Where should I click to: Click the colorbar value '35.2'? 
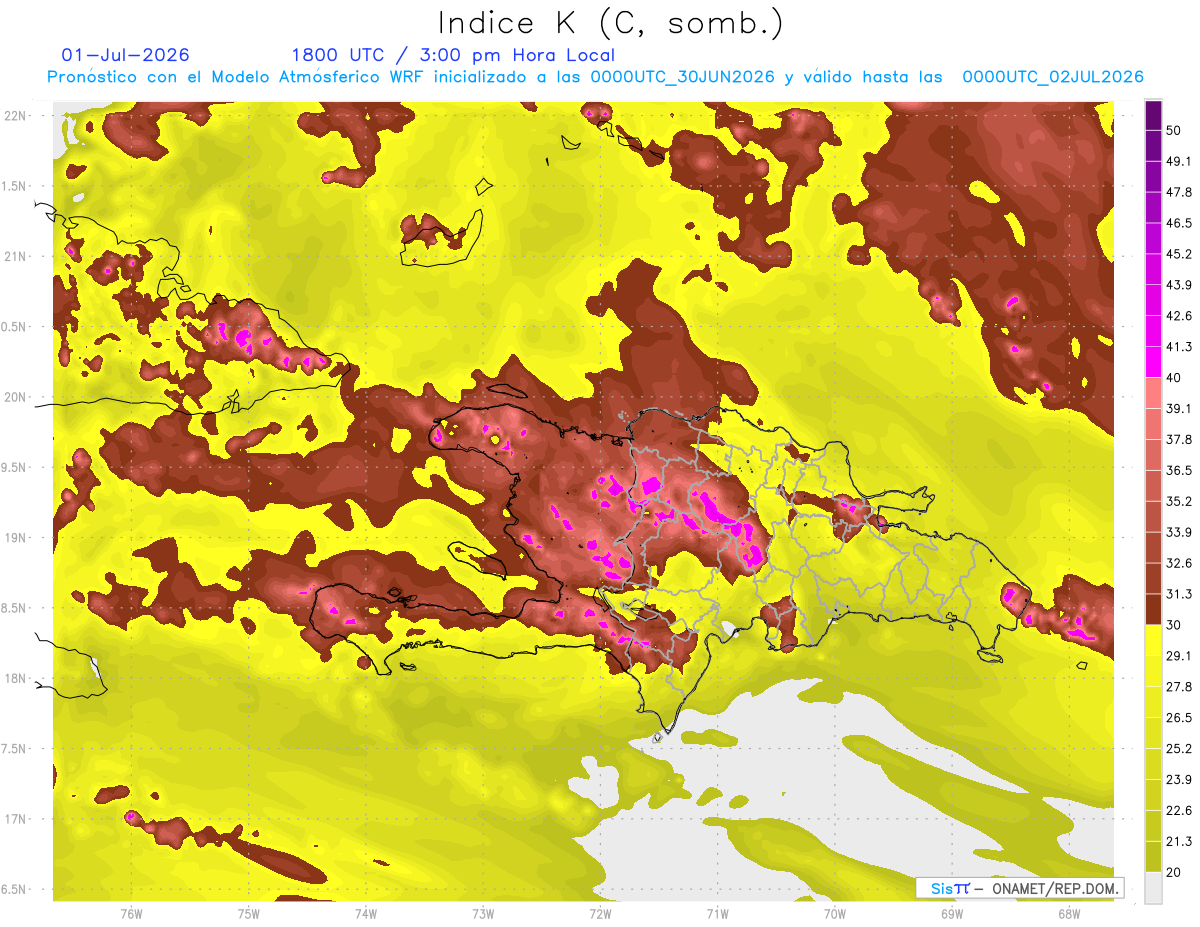pyautogui.click(x=1179, y=501)
